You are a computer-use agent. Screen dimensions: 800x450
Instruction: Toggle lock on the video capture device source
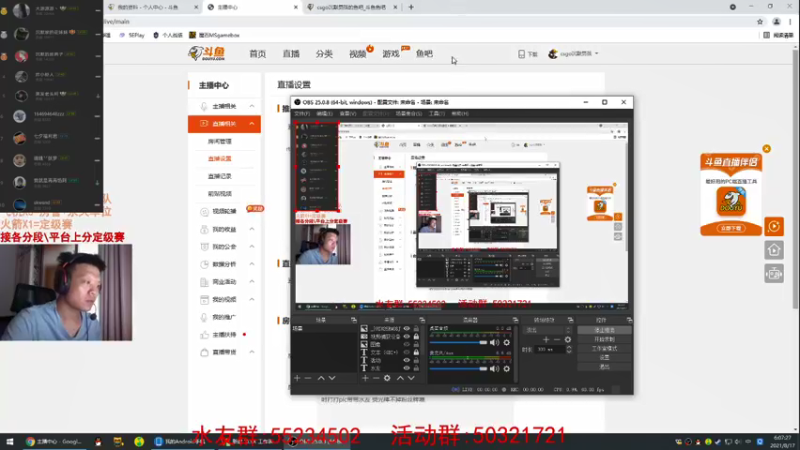pyautogui.click(x=416, y=336)
